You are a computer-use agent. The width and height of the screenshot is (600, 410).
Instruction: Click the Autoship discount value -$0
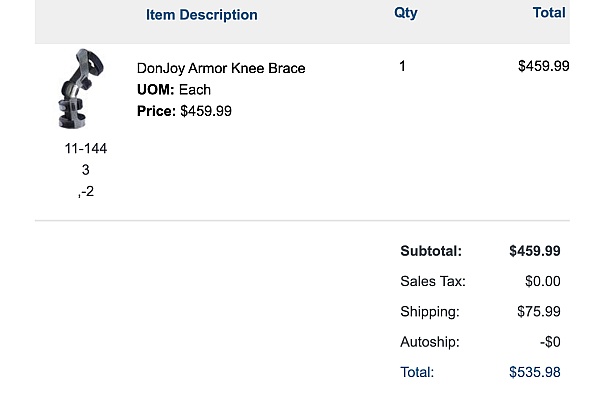[x=549, y=341]
